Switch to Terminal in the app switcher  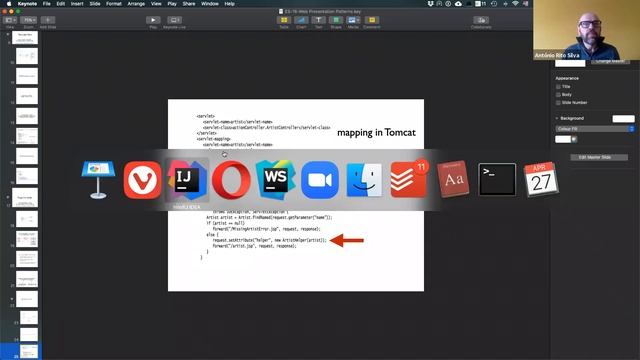497,180
